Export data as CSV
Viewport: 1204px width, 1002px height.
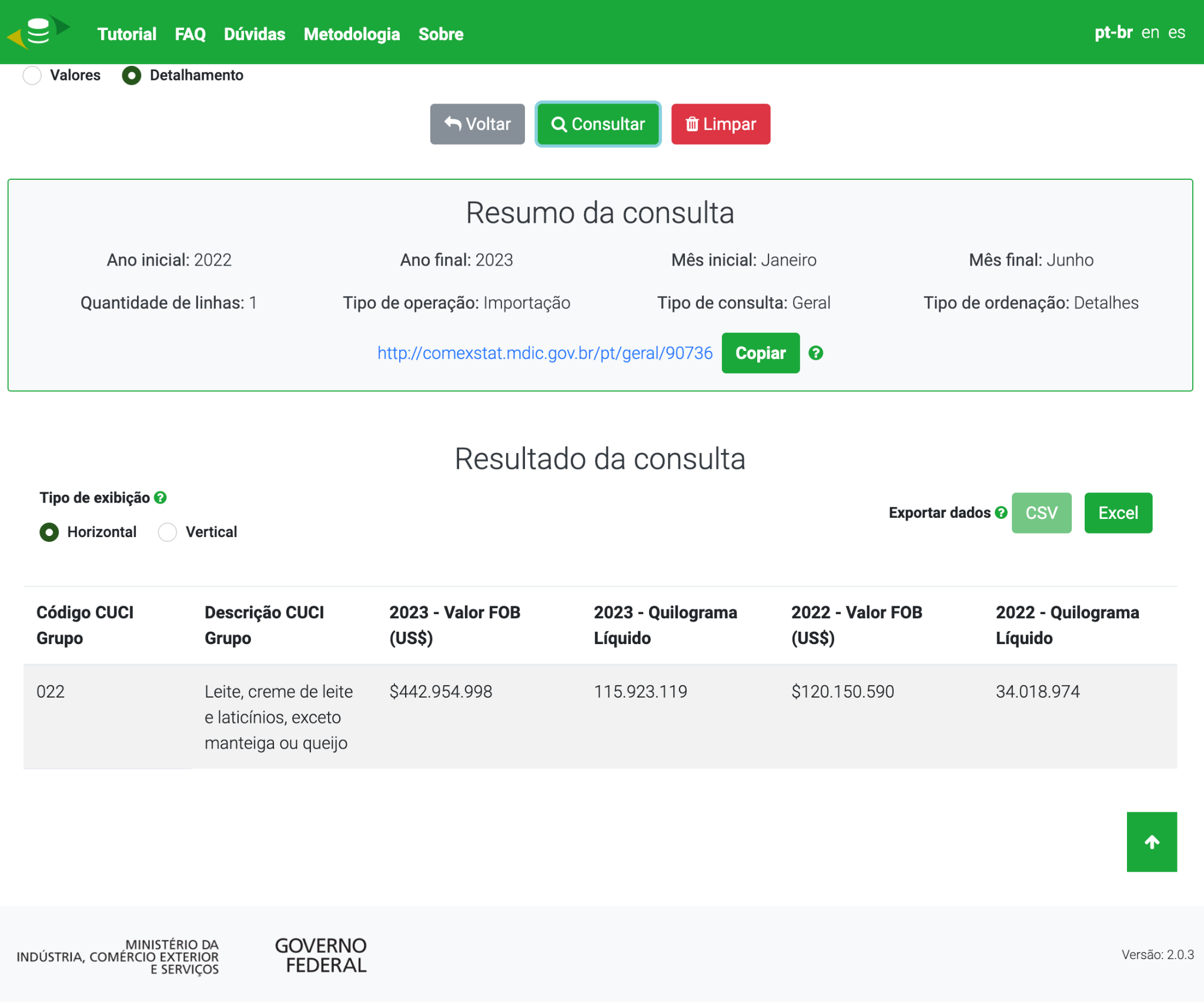pyautogui.click(x=1042, y=513)
